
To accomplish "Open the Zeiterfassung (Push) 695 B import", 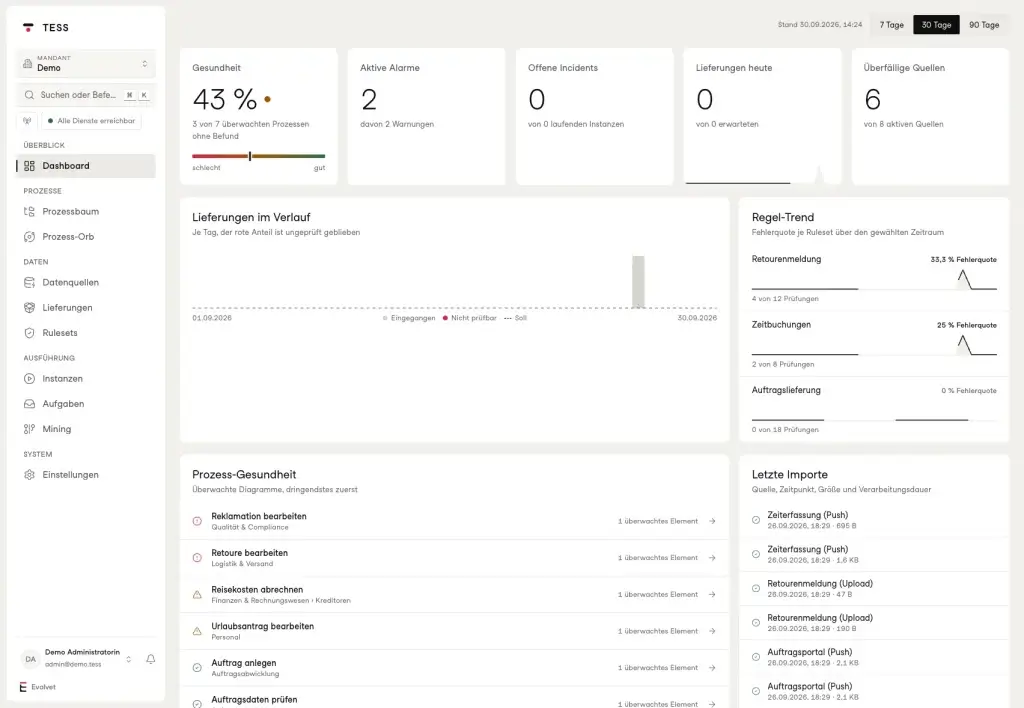I will [874, 520].
